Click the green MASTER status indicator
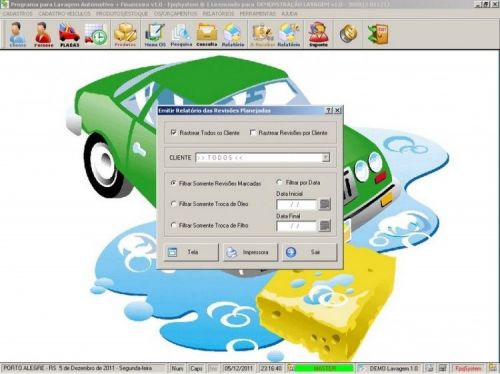This screenshot has height=374, width=500. coord(324,368)
